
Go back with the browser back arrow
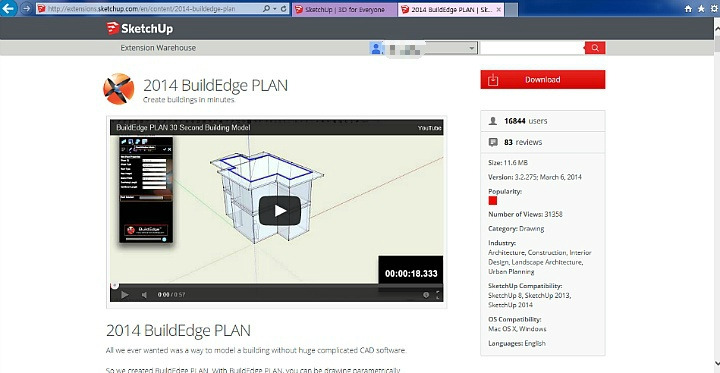[8, 8]
